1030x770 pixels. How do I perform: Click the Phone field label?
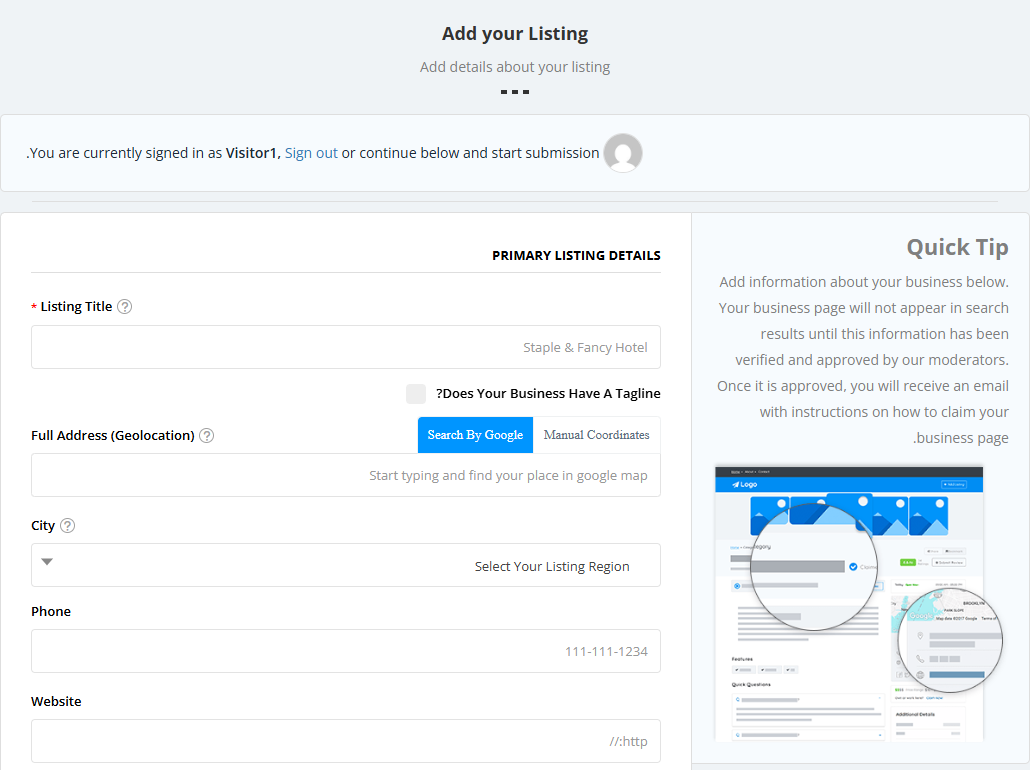click(x=51, y=612)
